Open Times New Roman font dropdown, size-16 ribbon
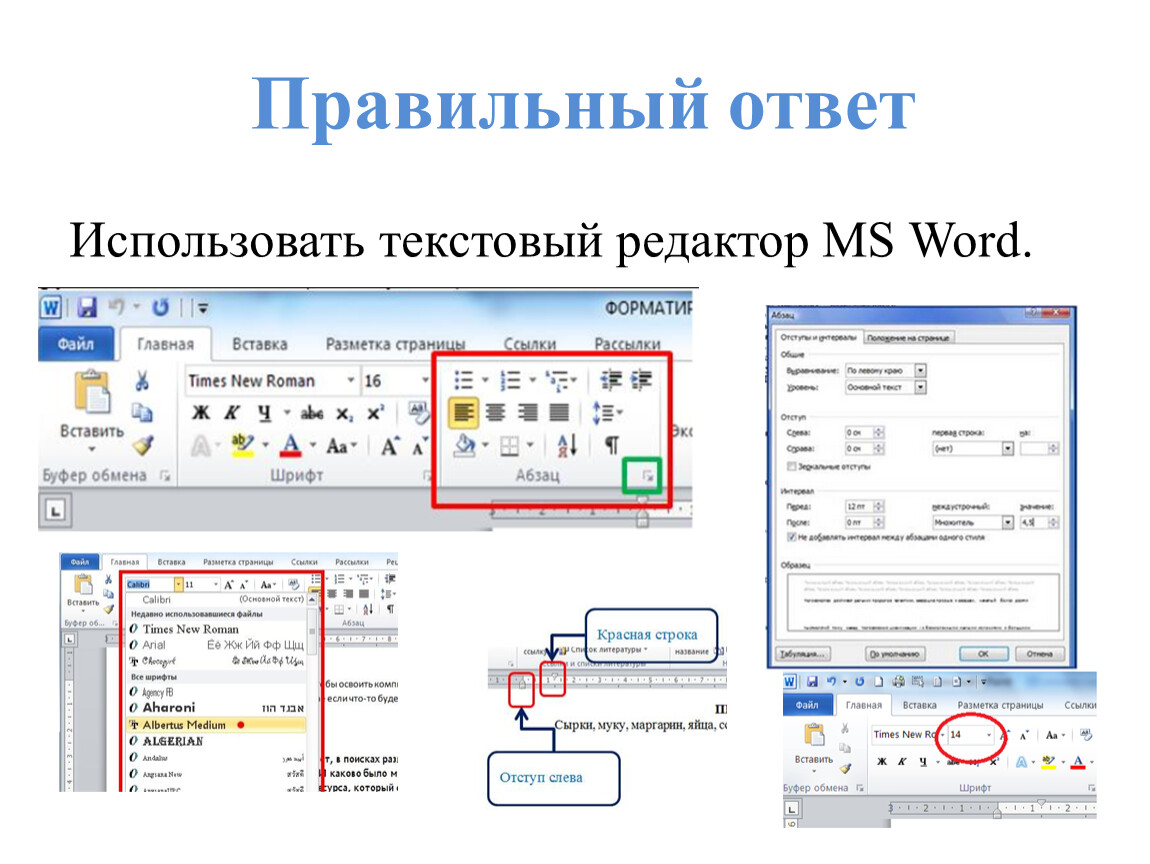 tap(351, 380)
